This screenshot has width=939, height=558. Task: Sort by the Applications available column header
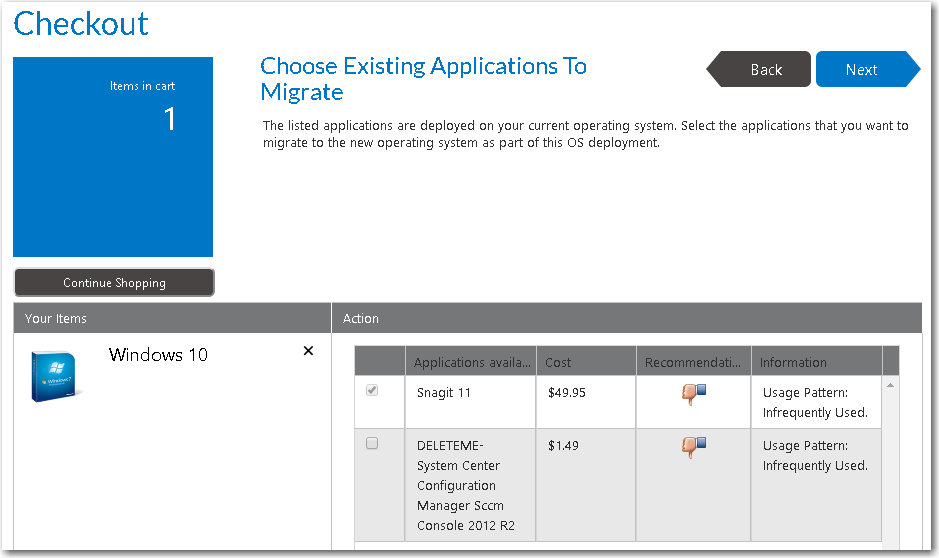470,362
